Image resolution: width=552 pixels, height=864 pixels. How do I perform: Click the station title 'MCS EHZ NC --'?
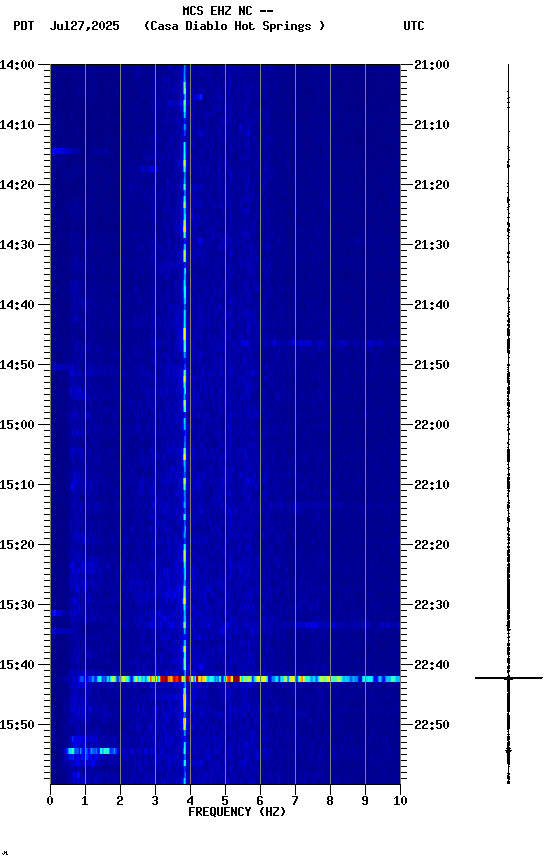(x=228, y=10)
